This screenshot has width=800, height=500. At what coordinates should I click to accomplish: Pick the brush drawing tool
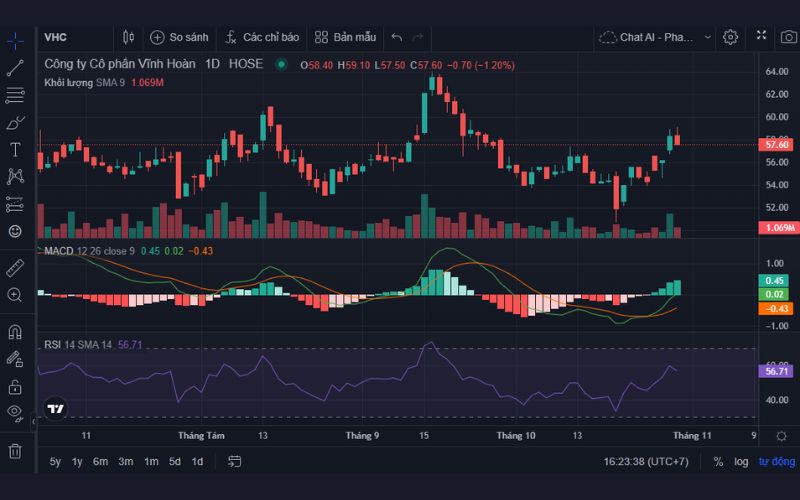tap(15, 123)
